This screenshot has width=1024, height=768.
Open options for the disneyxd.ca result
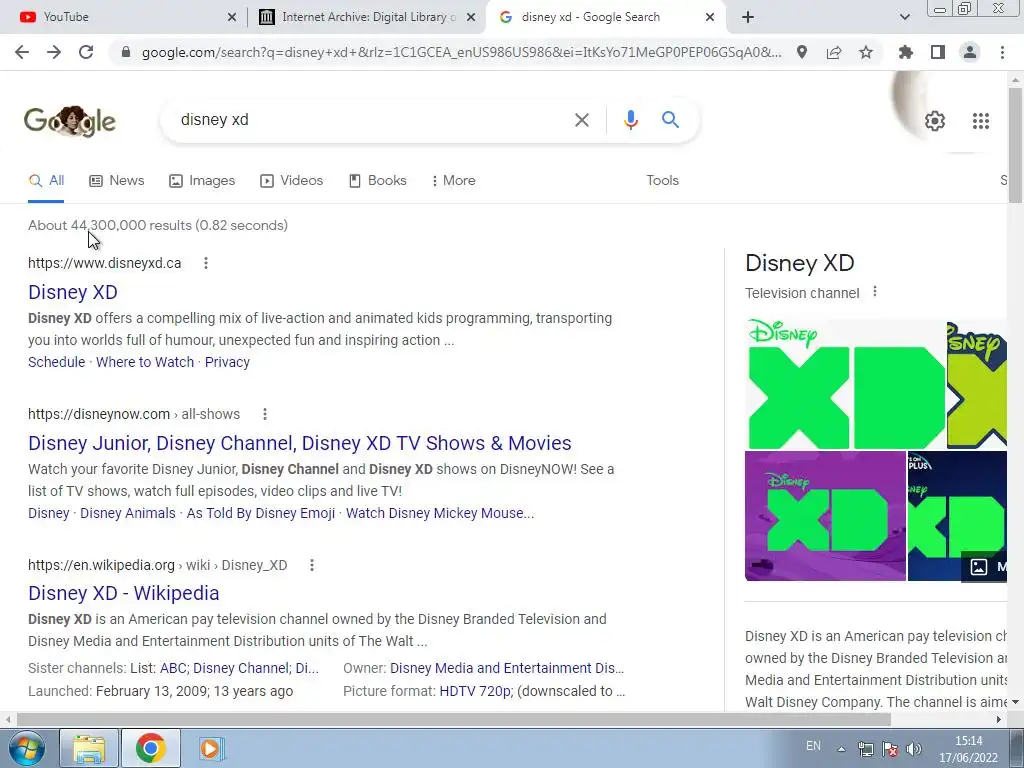206,263
